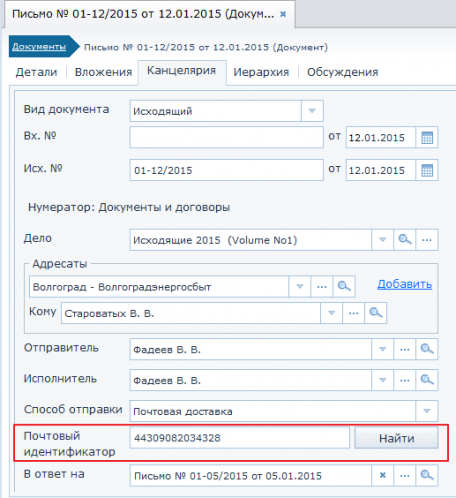The width and height of the screenshot is (456, 498).
Task: Go to Документы breadcrumb link
Action: [39, 47]
